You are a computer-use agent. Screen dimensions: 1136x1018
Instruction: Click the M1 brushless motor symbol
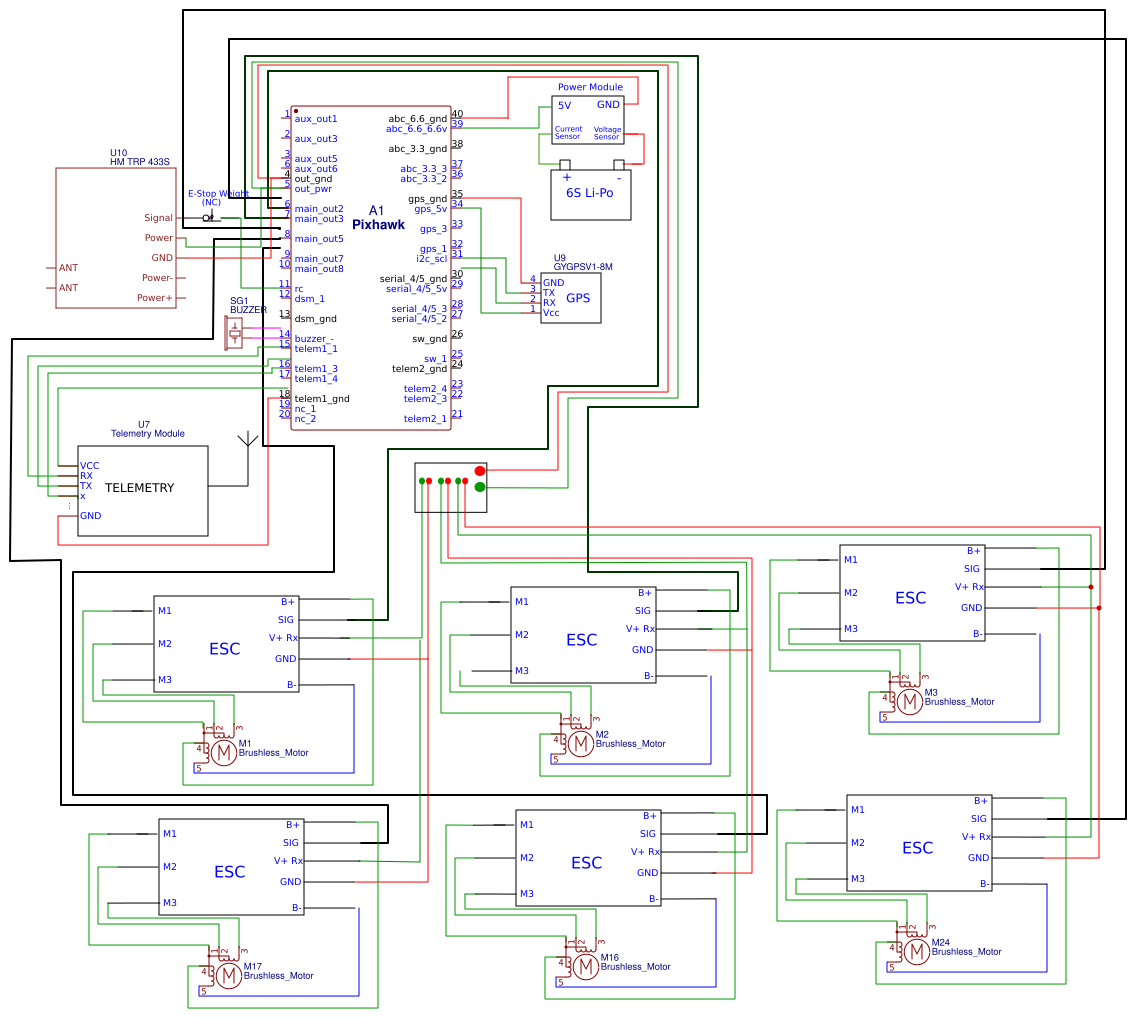[x=223, y=753]
